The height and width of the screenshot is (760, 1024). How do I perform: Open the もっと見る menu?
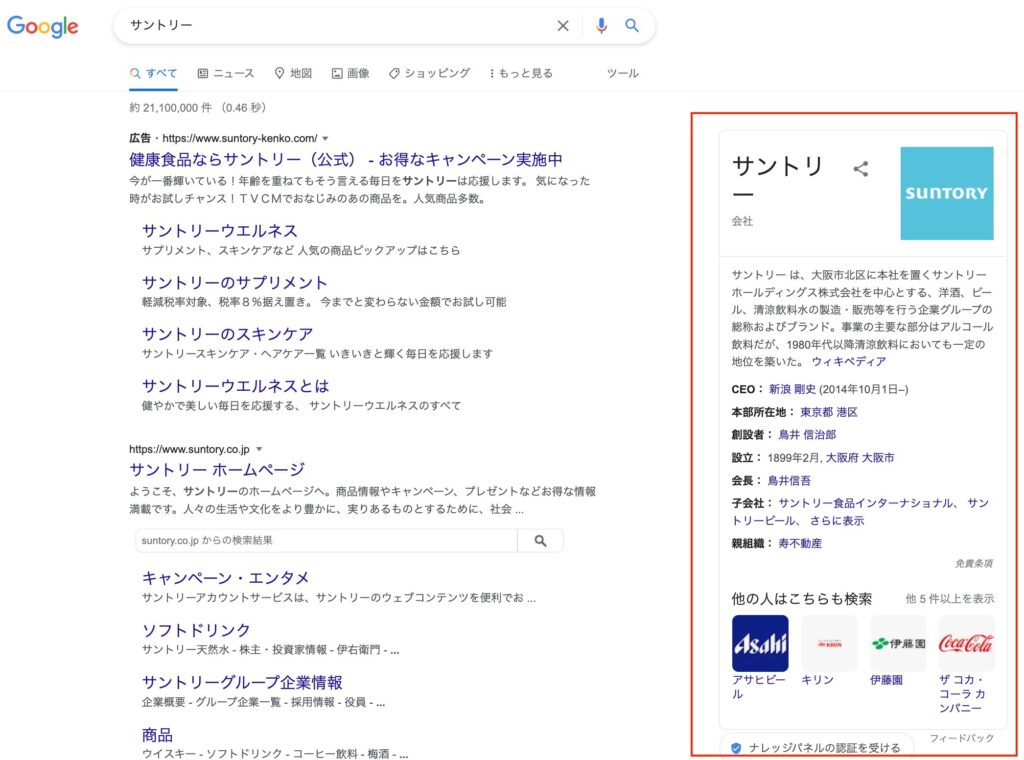(x=520, y=73)
